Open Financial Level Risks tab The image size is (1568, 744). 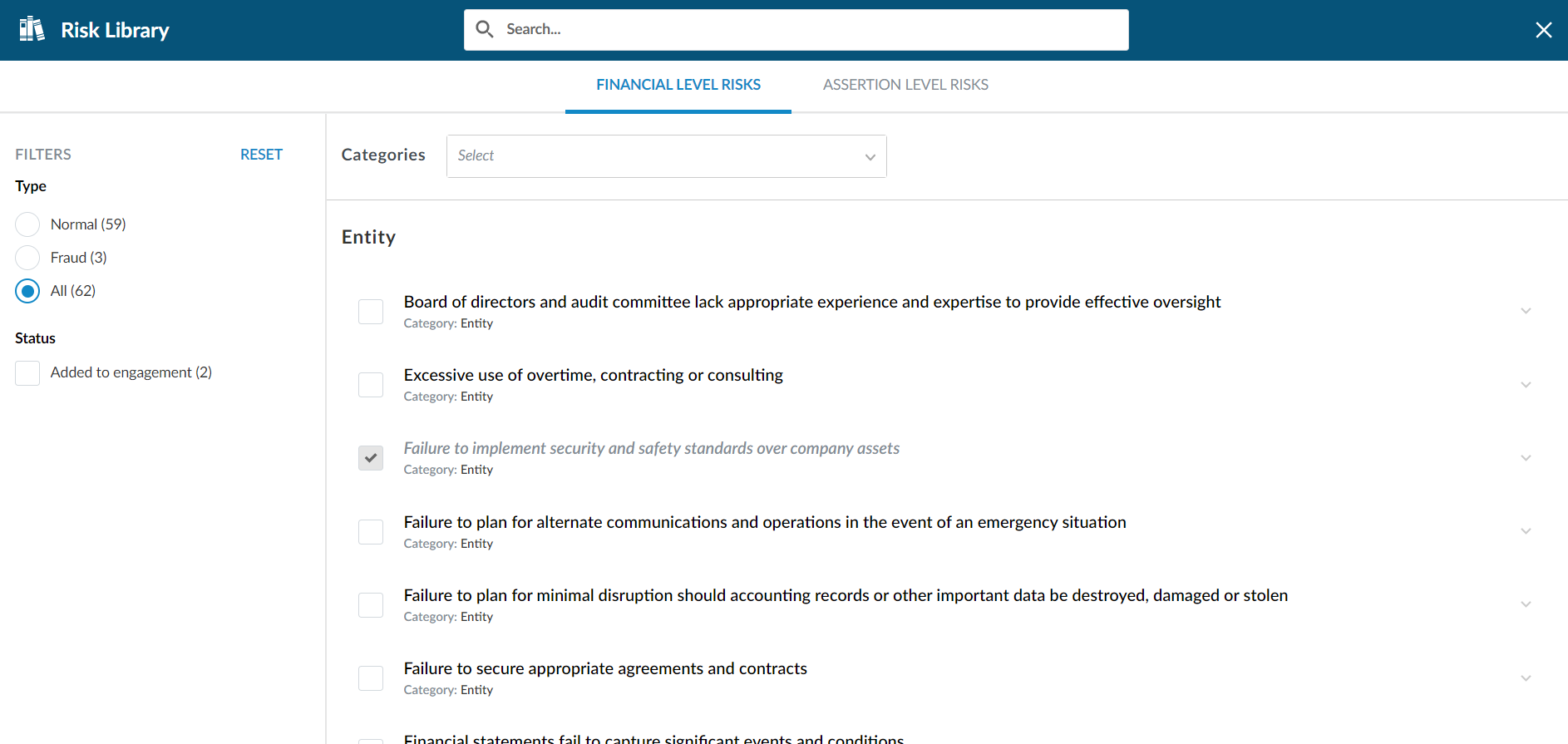[678, 85]
